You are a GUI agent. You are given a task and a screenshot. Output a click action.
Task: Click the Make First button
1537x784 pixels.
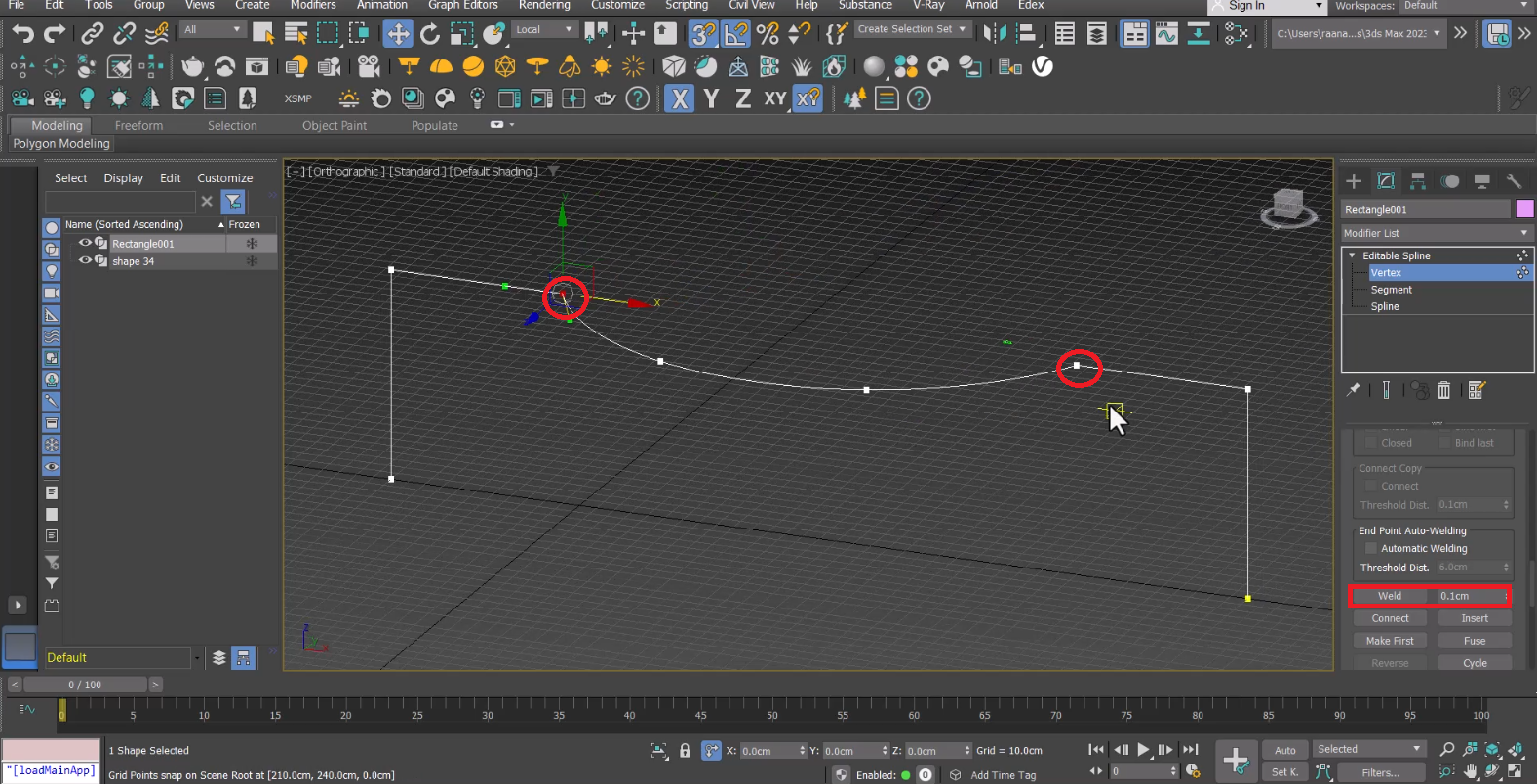click(x=1390, y=641)
